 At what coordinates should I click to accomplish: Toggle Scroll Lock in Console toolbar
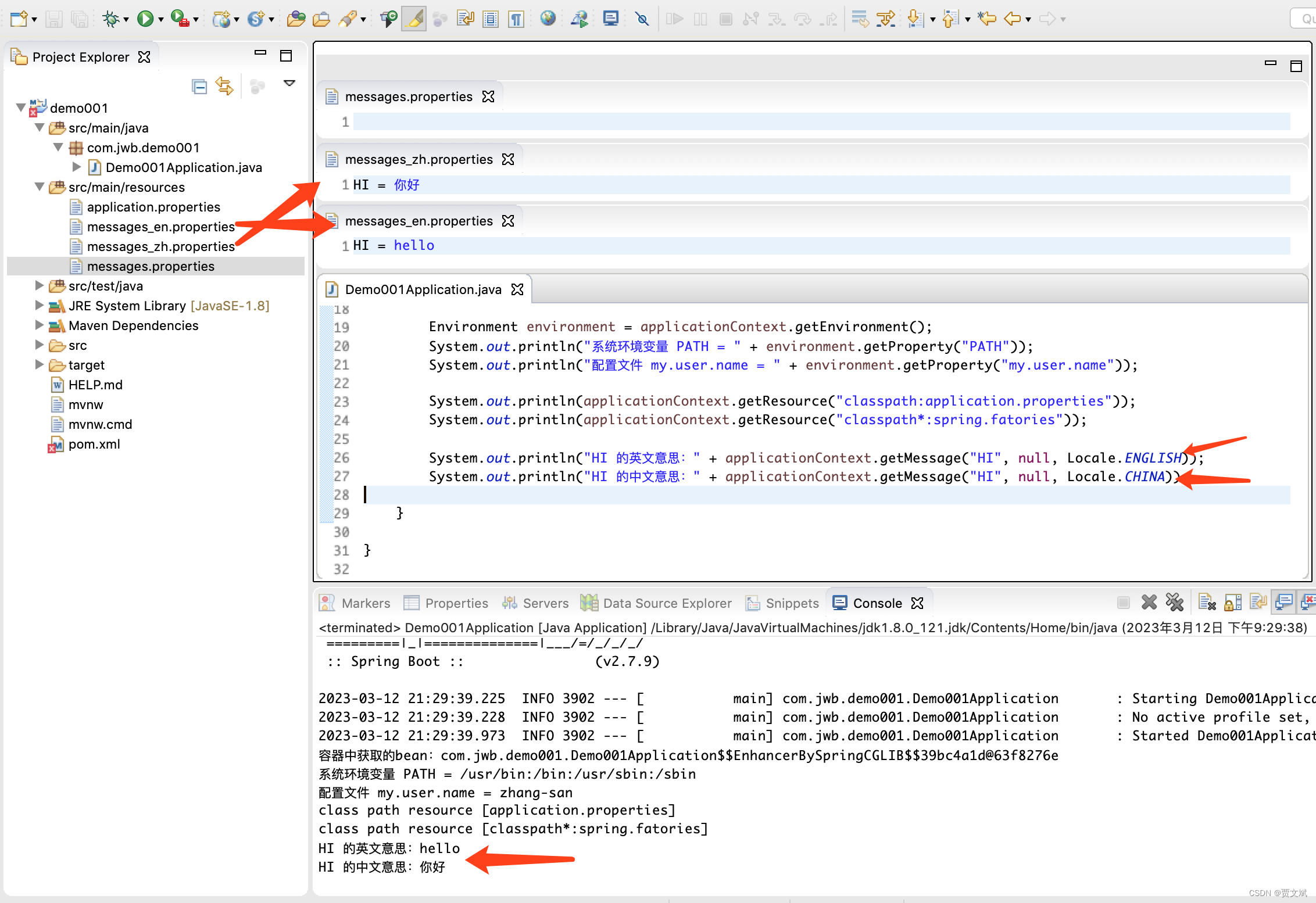point(1233,603)
